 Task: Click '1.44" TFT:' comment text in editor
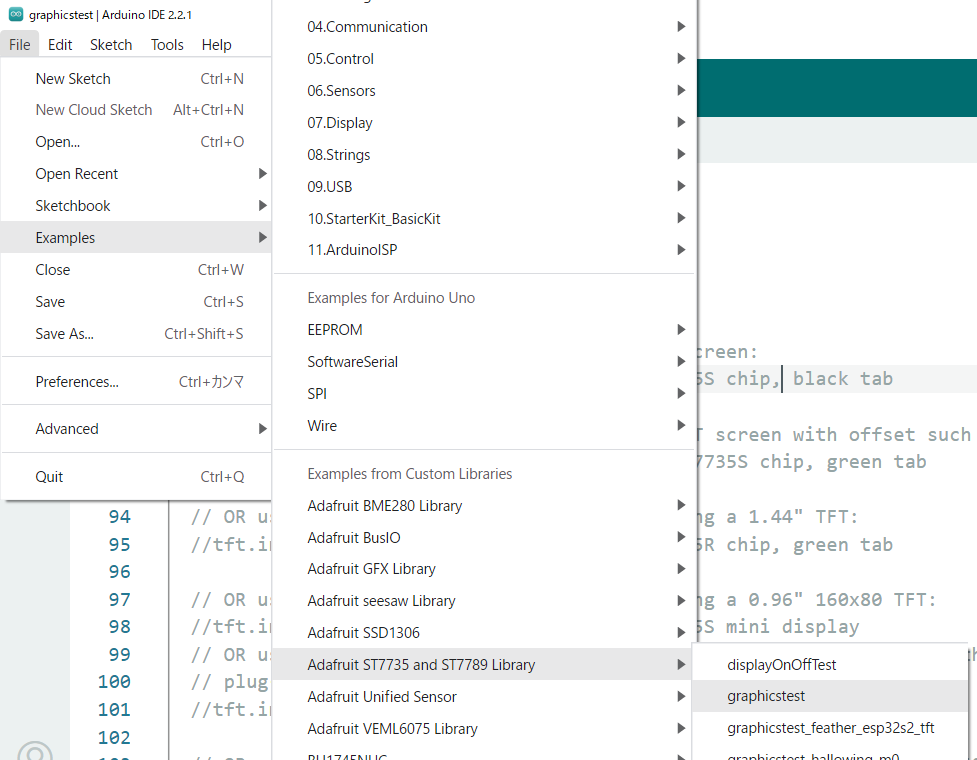click(803, 516)
